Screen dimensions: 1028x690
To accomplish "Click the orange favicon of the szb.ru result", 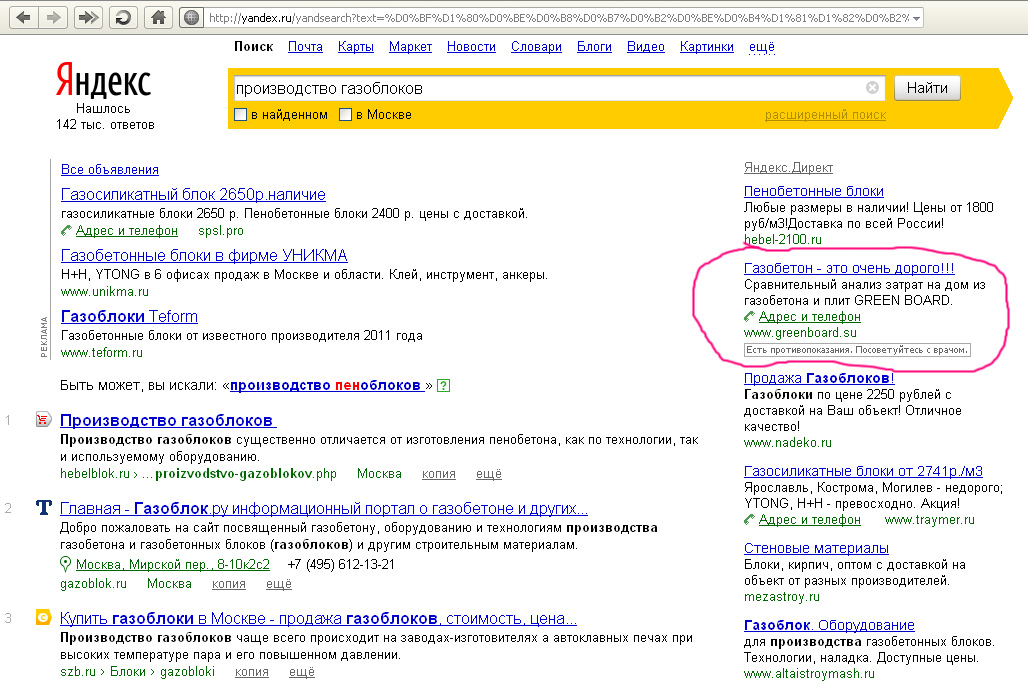I will pyautogui.click(x=43, y=617).
